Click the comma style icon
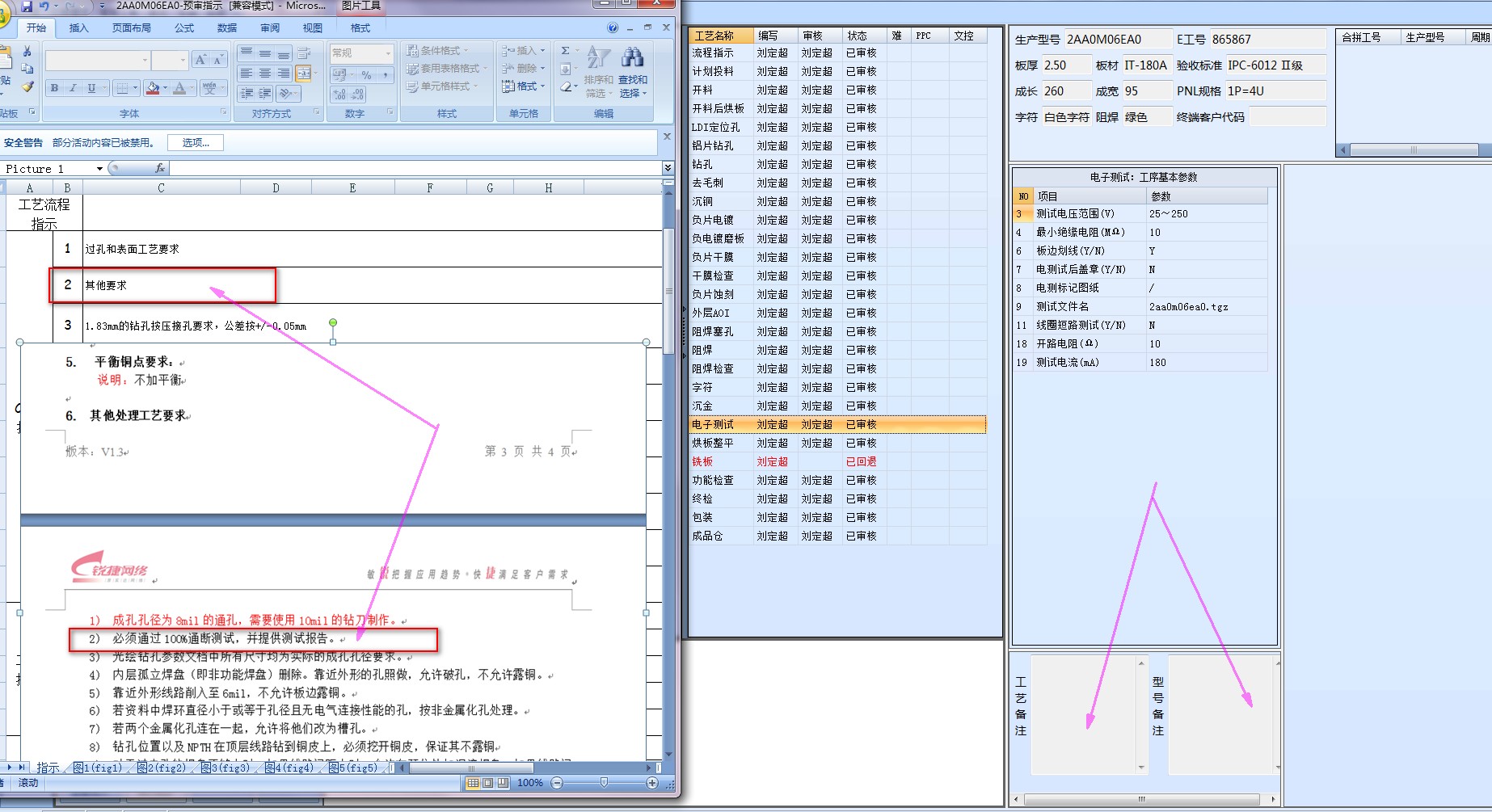Screen dimensions: 1492x812 [x=385, y=75]
